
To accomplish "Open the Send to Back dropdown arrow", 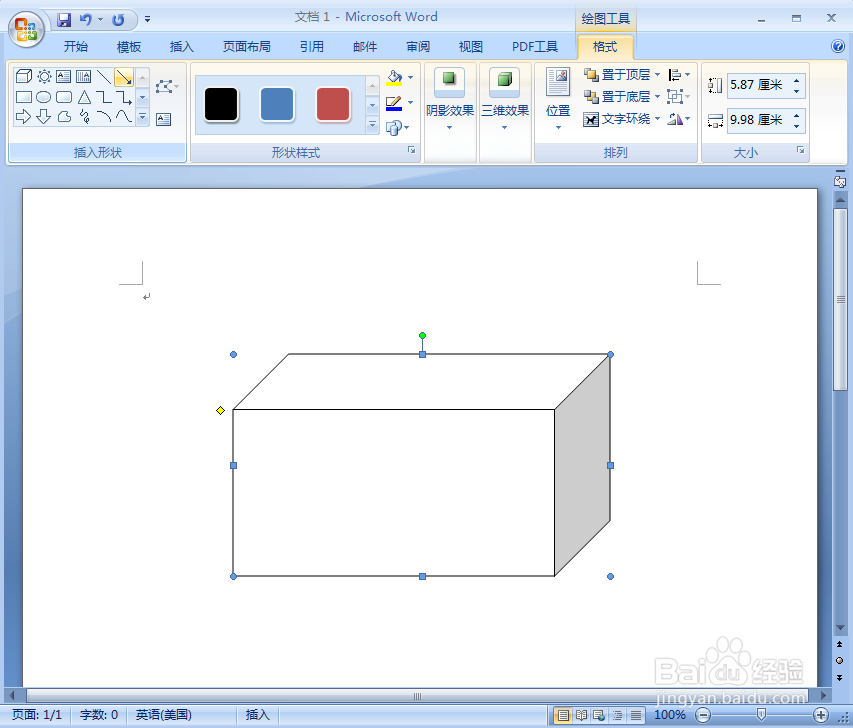I will click(658, 97).
